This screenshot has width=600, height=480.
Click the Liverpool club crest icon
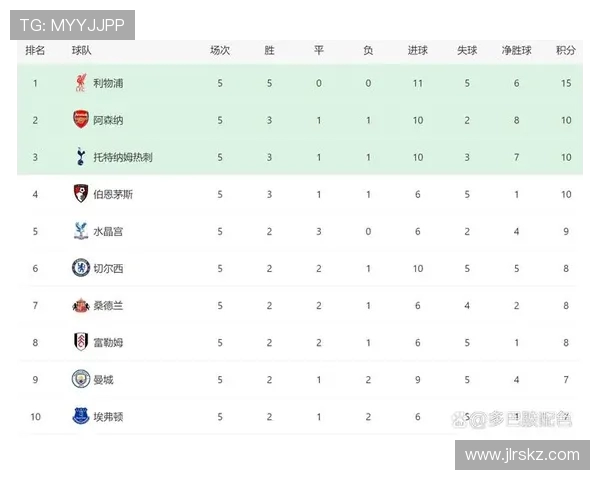pyautogui.click(x=80, y=83)
